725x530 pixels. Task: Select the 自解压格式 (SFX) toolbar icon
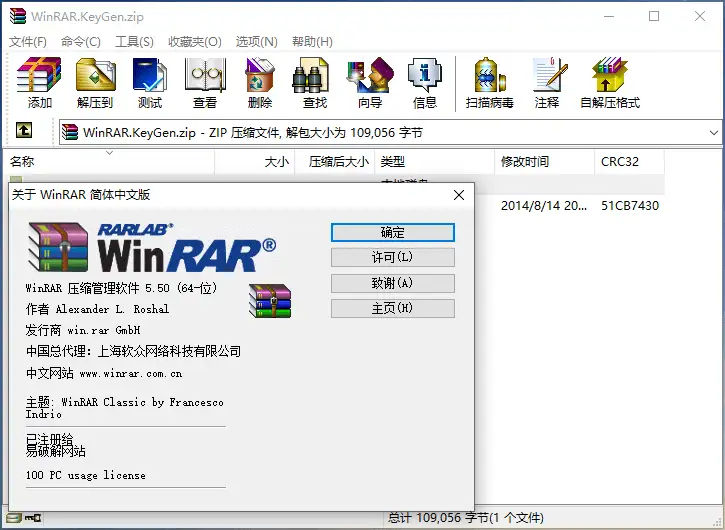[609, 82]
